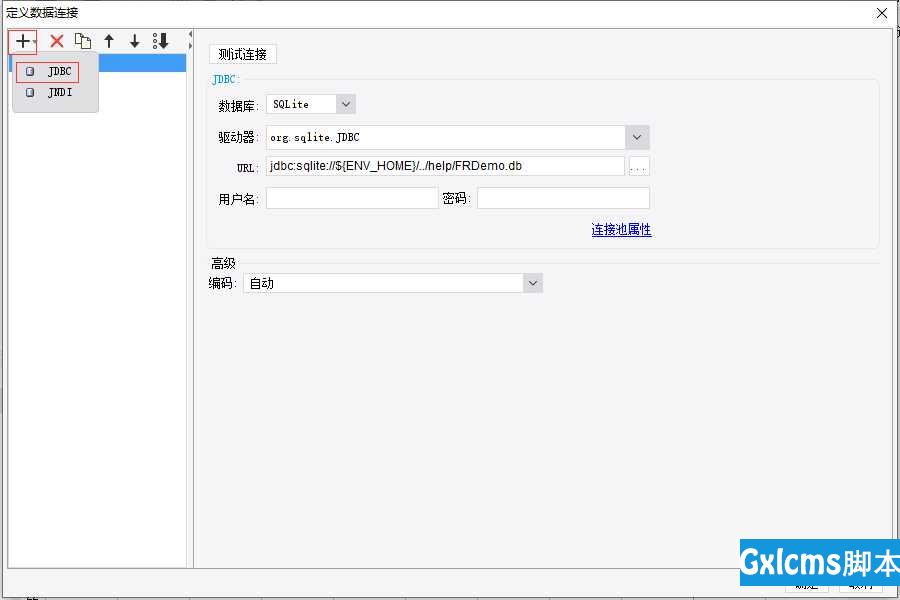Click the 测试连接 button
900x600 pixels.
[x=243, y=55]
